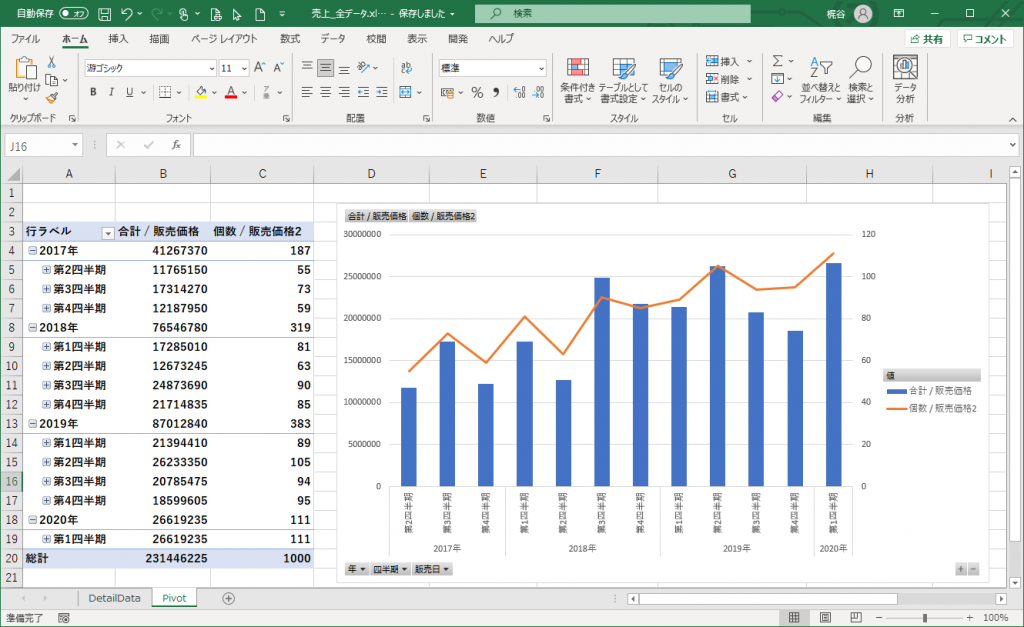Open the 行ラベル filter dropdown
1024x627 pixels.
108,232
